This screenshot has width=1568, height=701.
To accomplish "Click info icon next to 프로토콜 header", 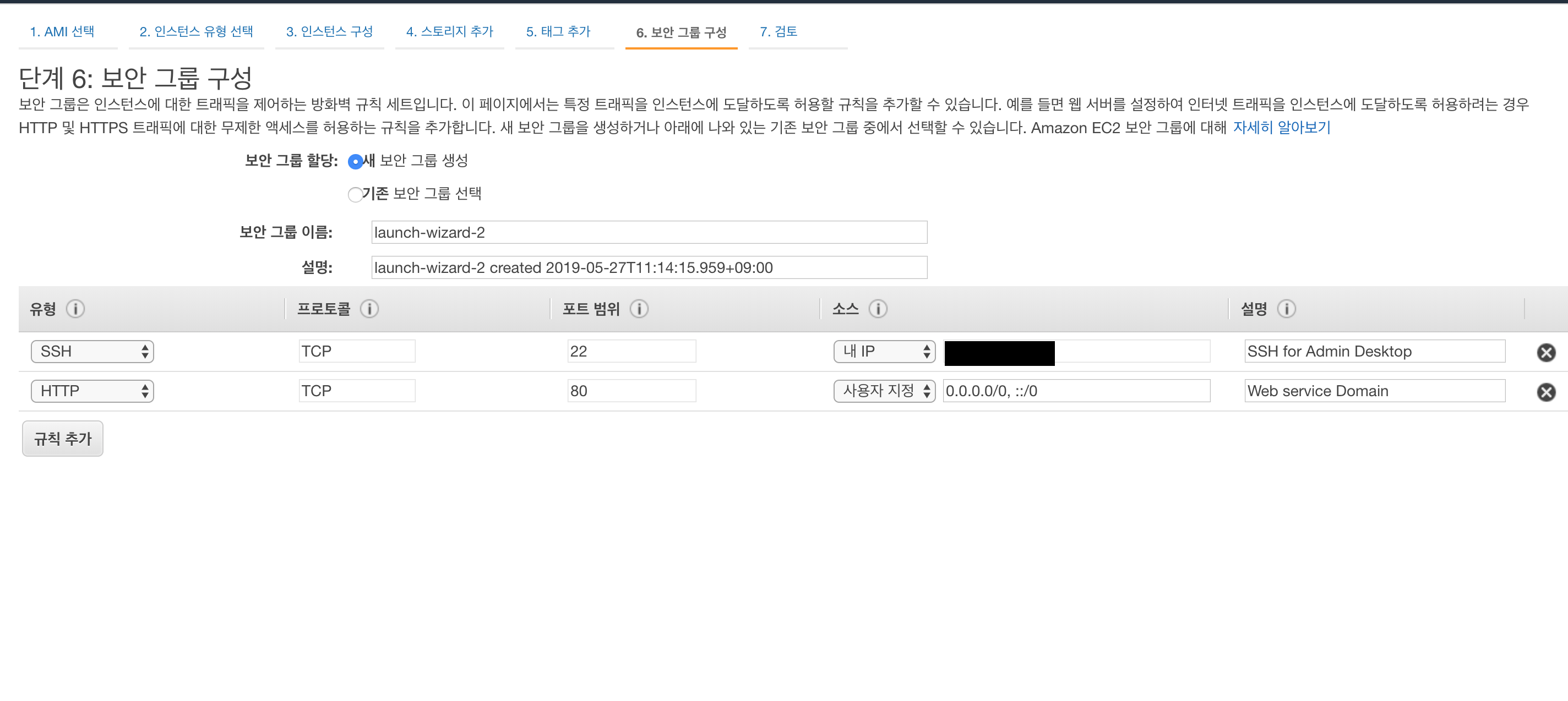I will 369,309.
